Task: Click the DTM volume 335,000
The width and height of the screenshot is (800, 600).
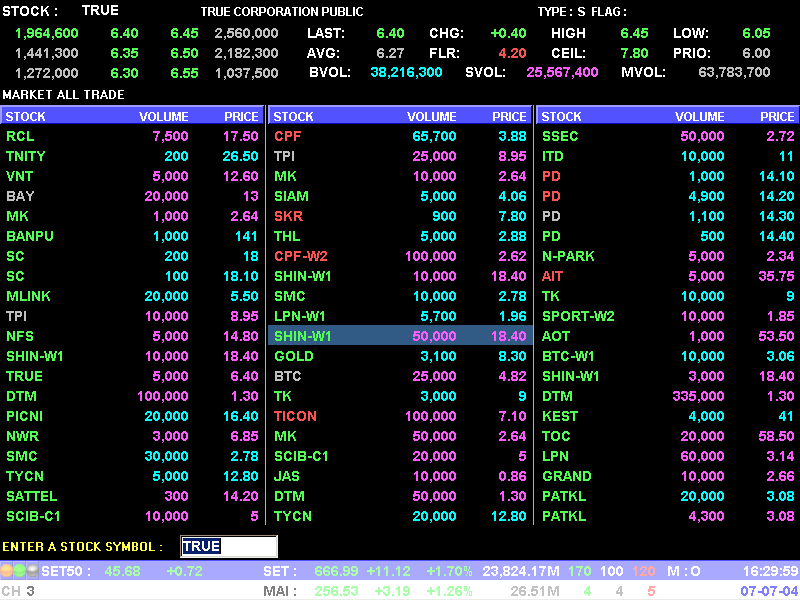Action: [x=698, y=396]
